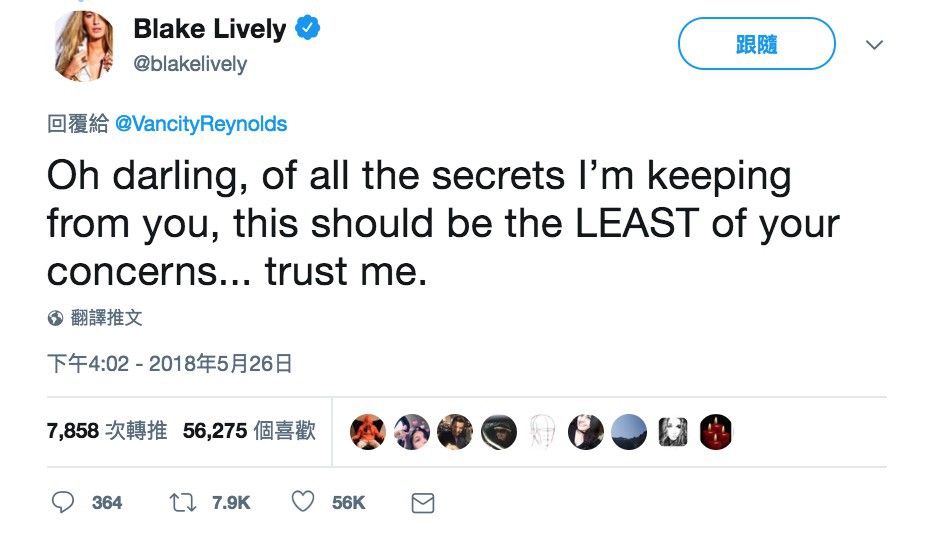Click the sketch drawing liker avatar
The width and height of the screenshot is (942, 553).
pyautogui.click(x=541, y=432)
